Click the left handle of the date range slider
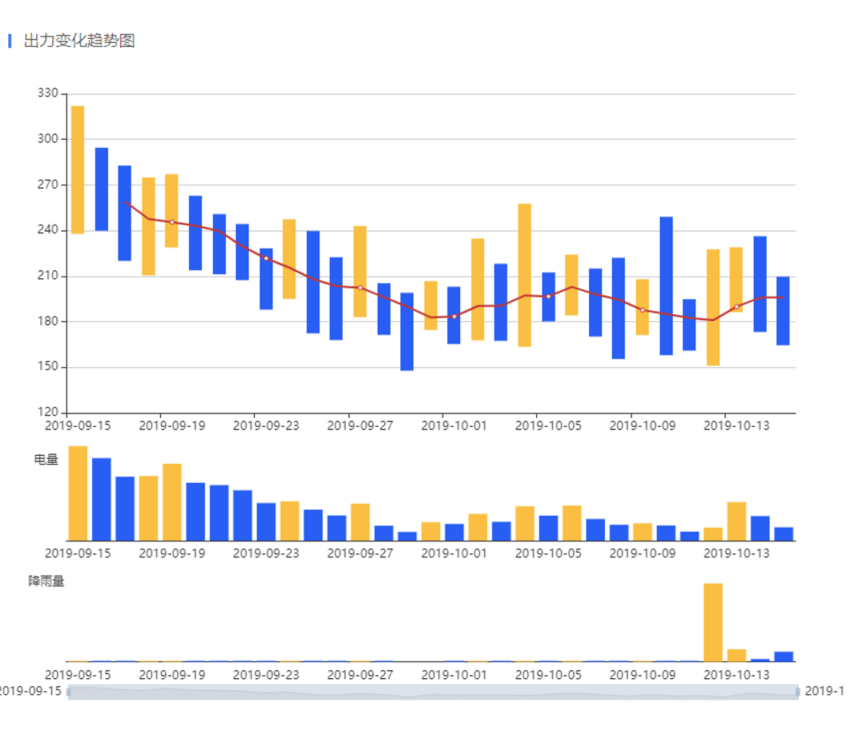 68,692
